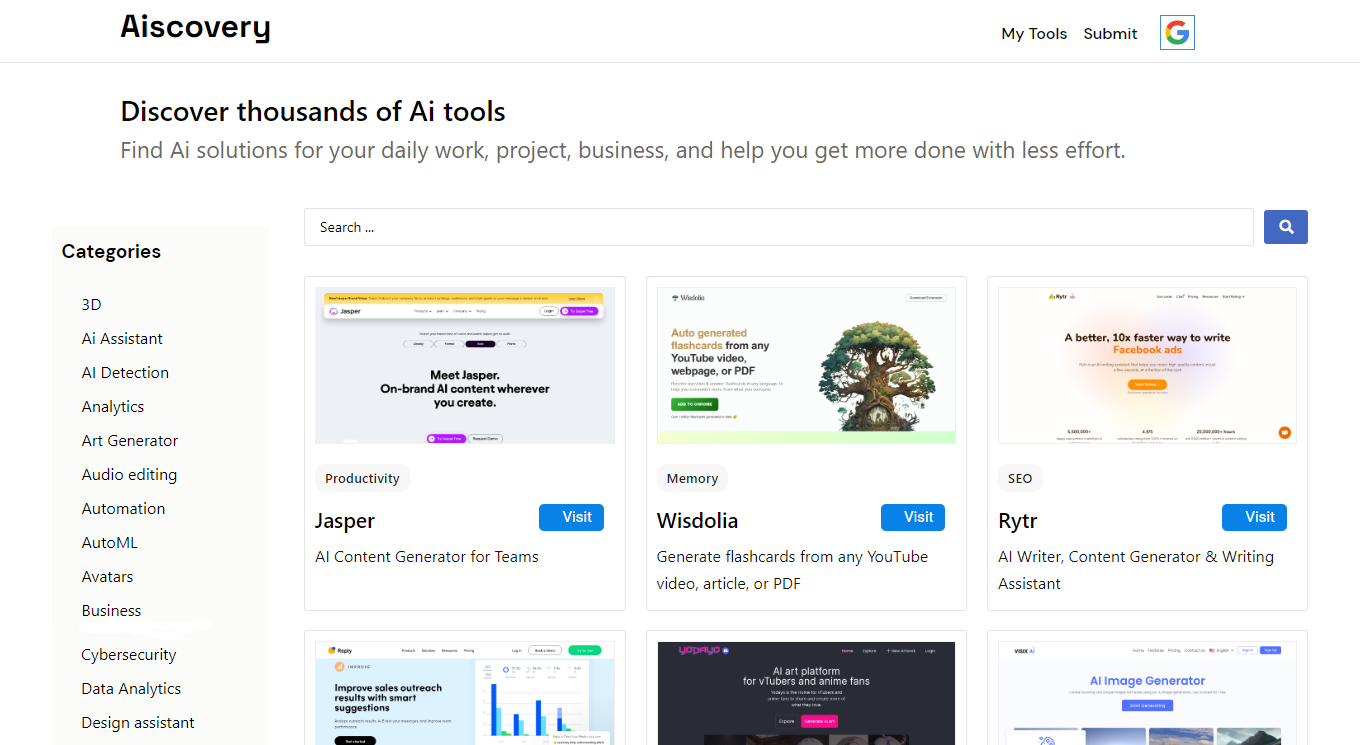Select the AI Detection category

pos(125,373)
